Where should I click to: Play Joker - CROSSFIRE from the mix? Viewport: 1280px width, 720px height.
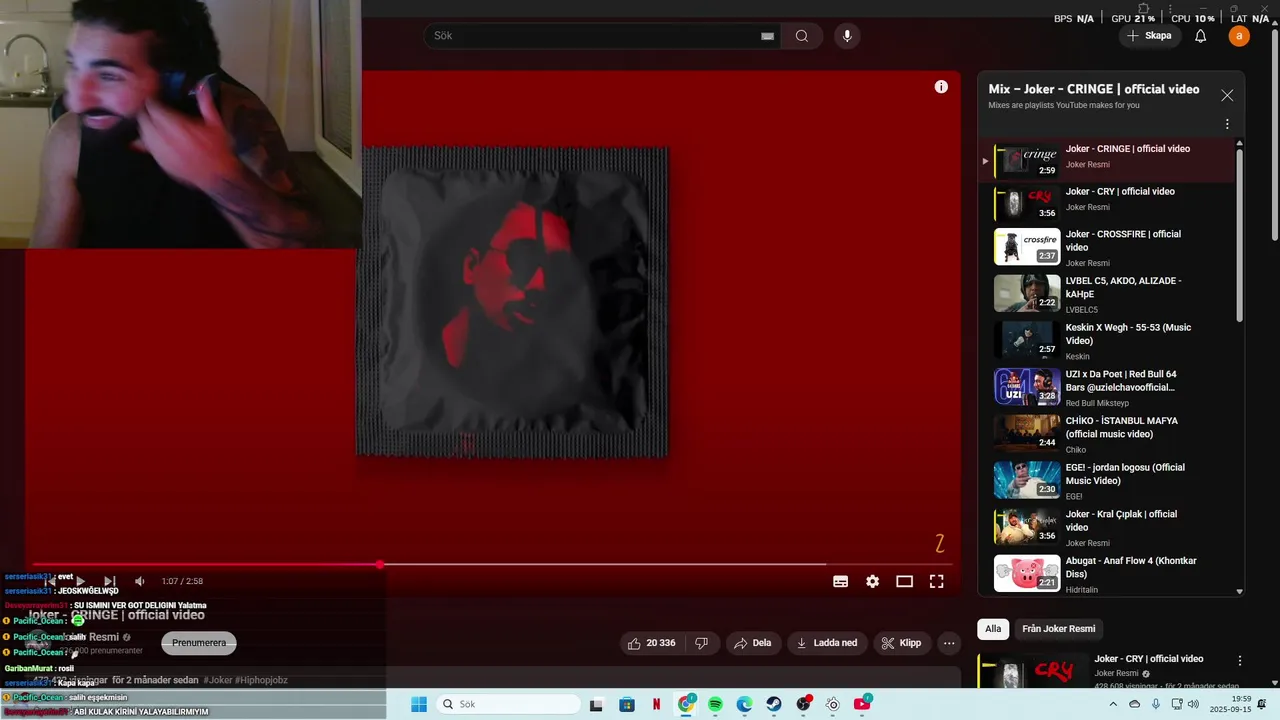click(1107, 247)
